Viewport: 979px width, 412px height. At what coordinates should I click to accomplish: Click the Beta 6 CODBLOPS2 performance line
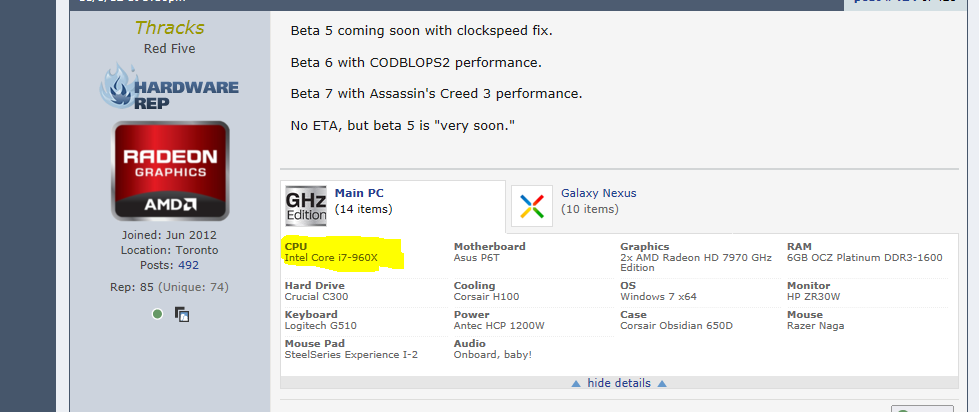pos(416,62)
